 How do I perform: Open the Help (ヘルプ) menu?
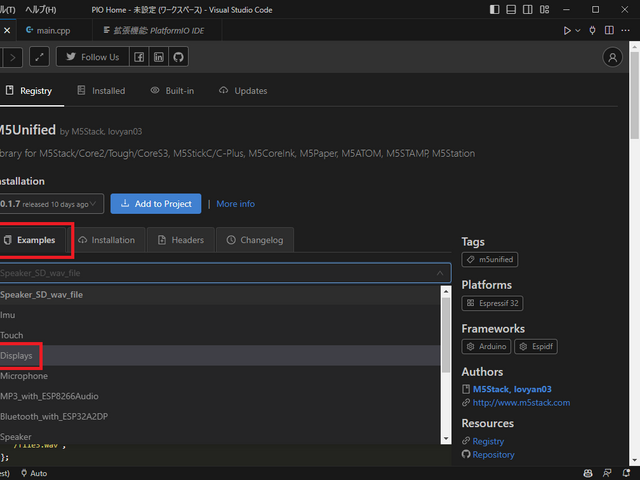coord(41,10)
